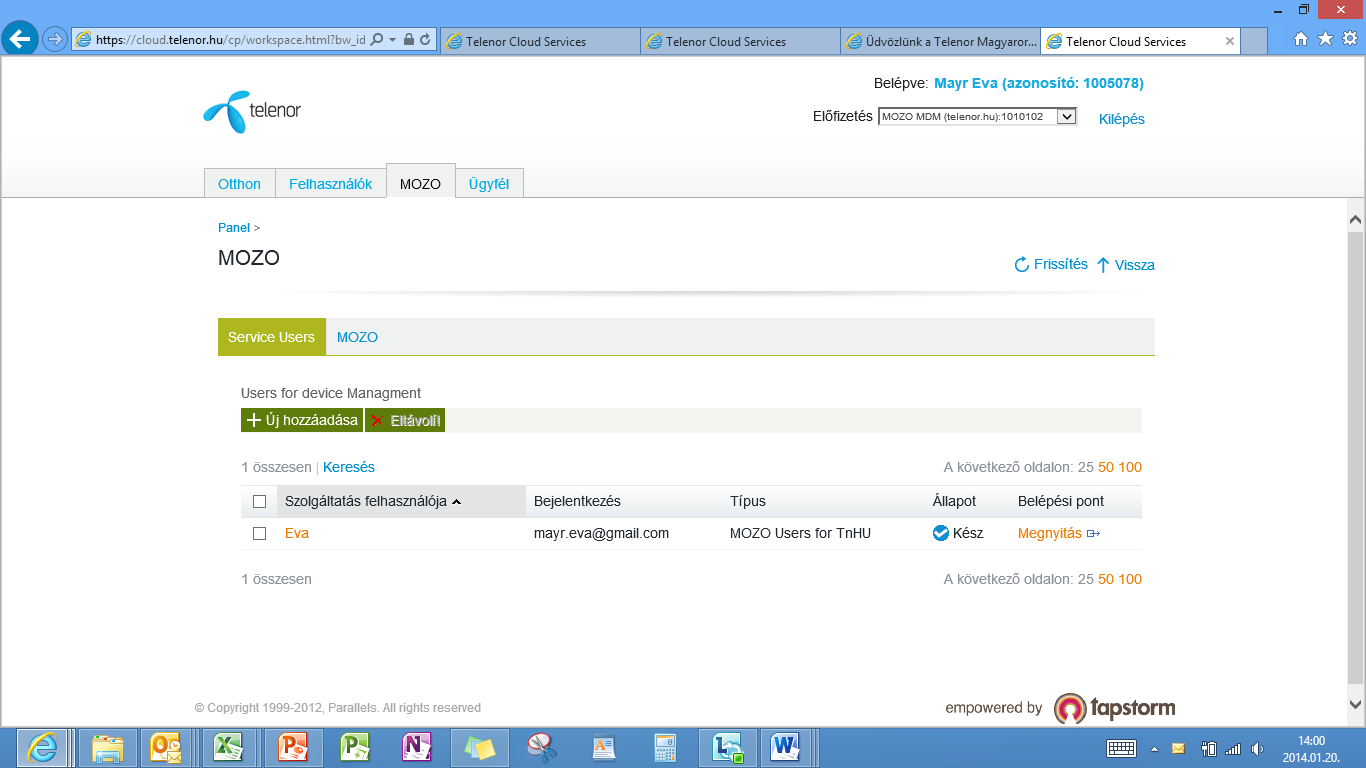Open address bar dropdown arrow
Viewport: 1366px width, 768px height.
[392, 40]
